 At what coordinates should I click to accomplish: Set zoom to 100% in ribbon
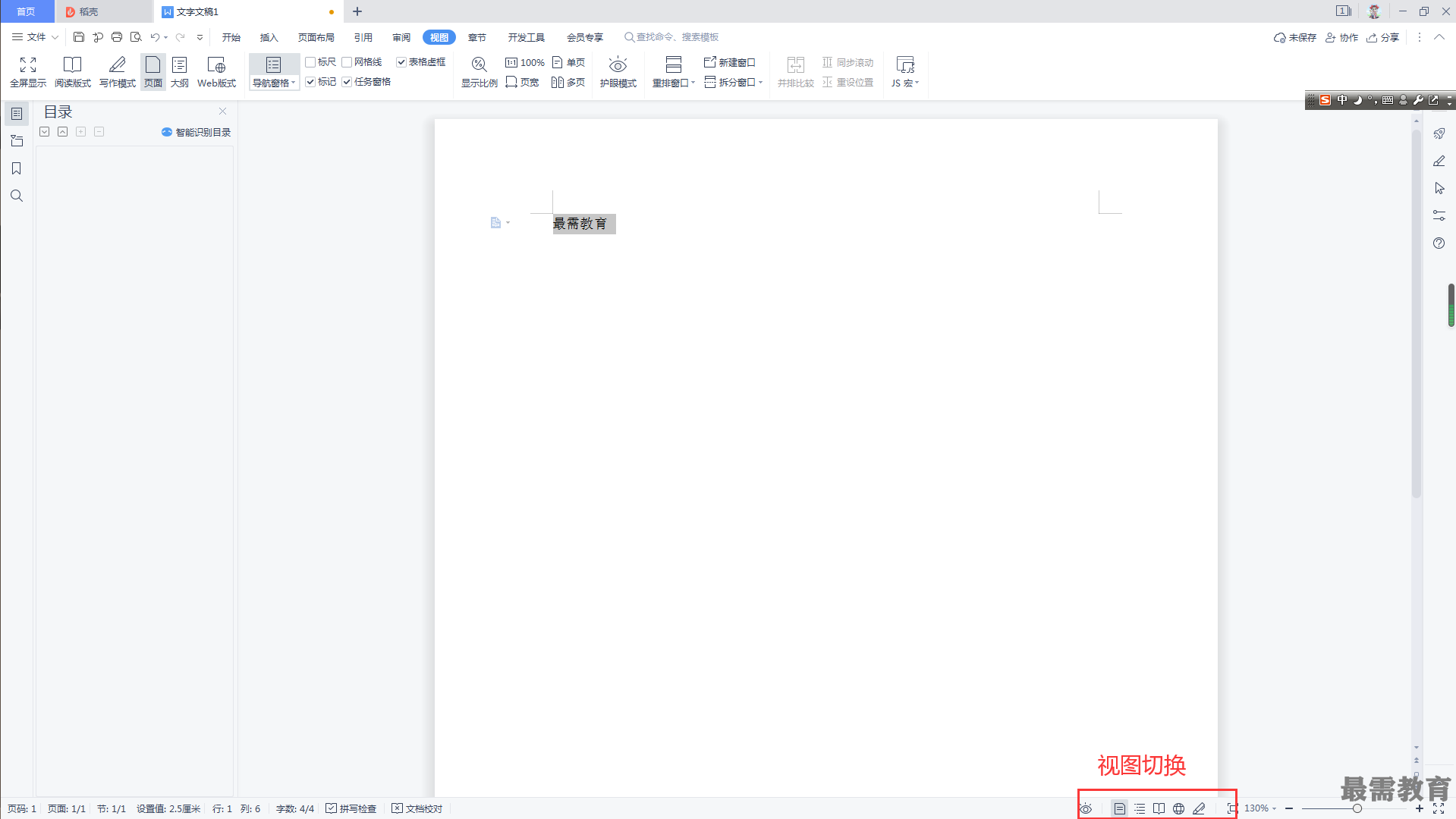coord(525,62)
